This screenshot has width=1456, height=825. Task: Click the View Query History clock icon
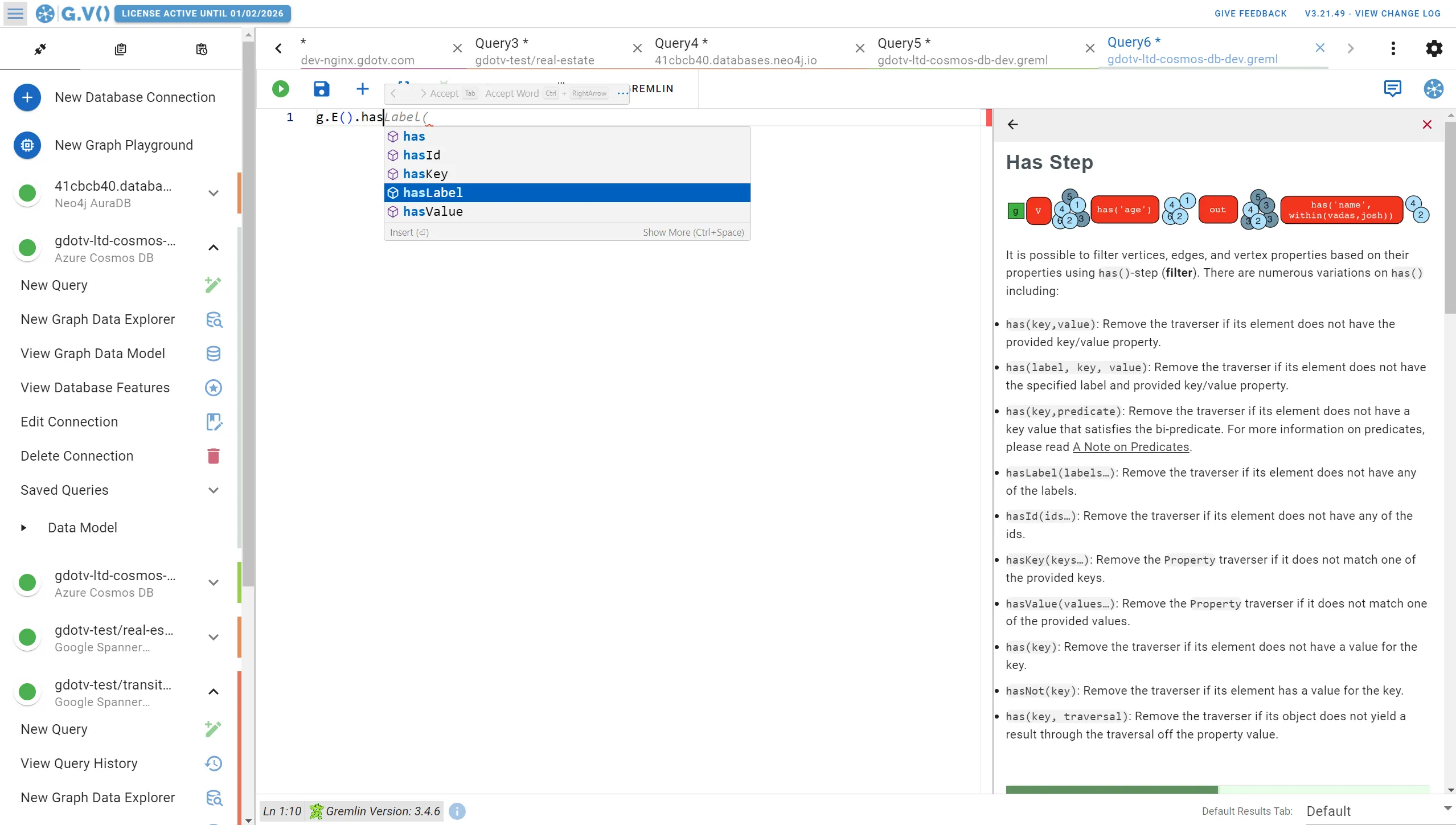point(214,764)
